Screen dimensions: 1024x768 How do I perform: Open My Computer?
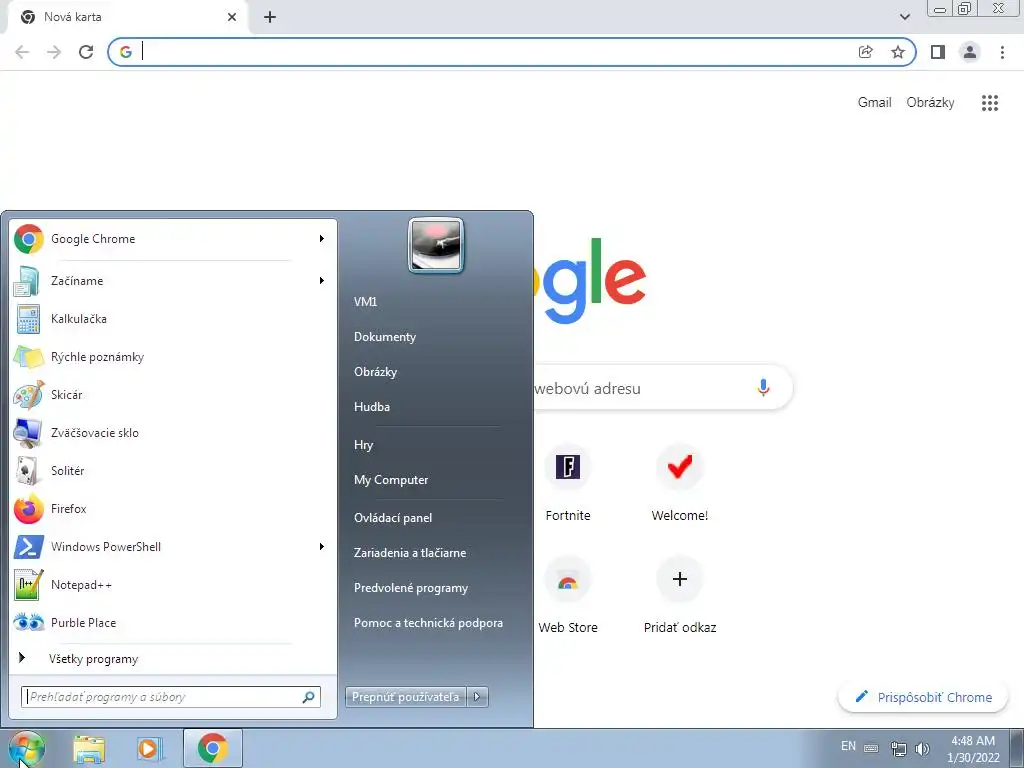coord(391,480)
